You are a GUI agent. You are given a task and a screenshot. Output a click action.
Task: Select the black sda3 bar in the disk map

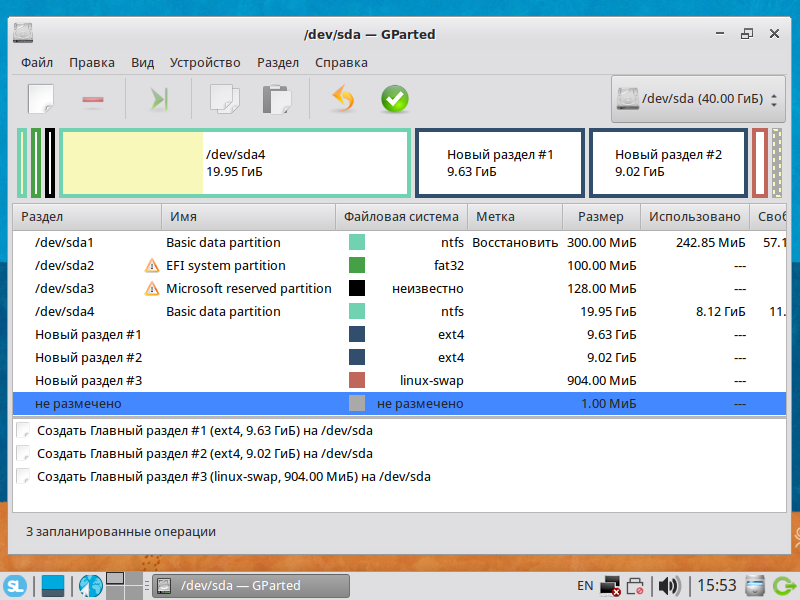(x=50, y=163)
